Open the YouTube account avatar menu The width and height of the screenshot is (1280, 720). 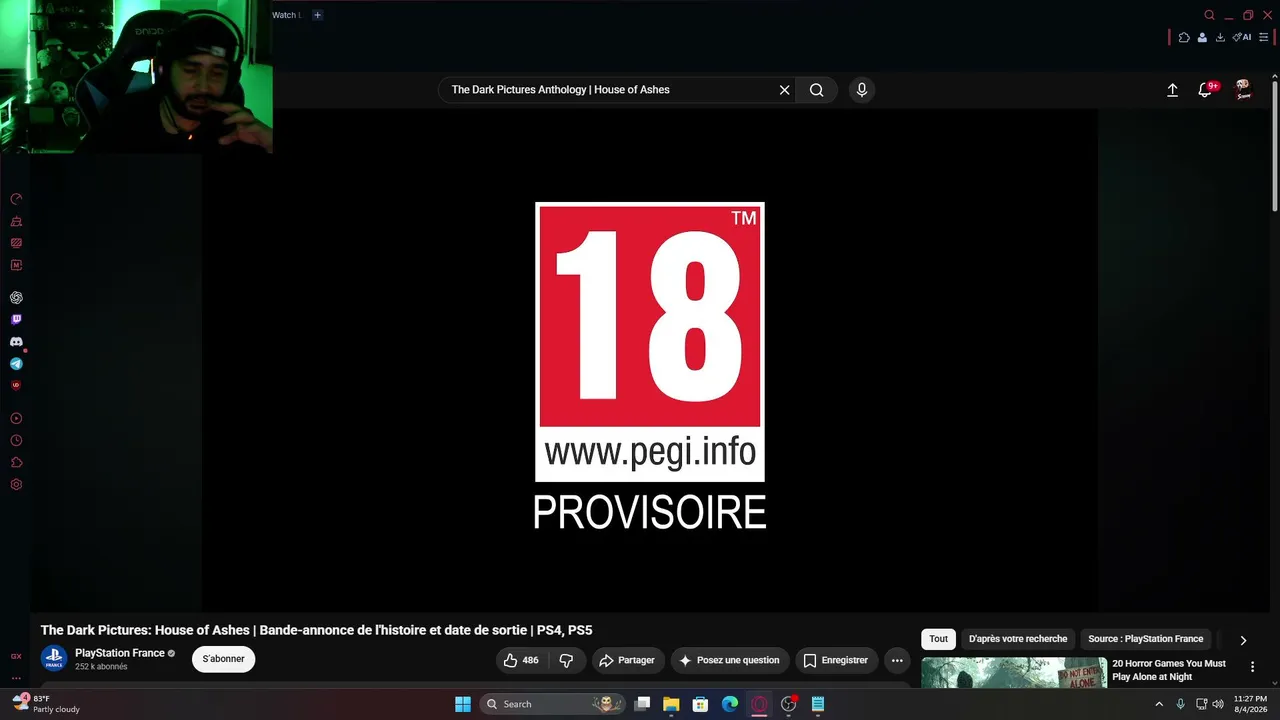[x=1243, y=90]
